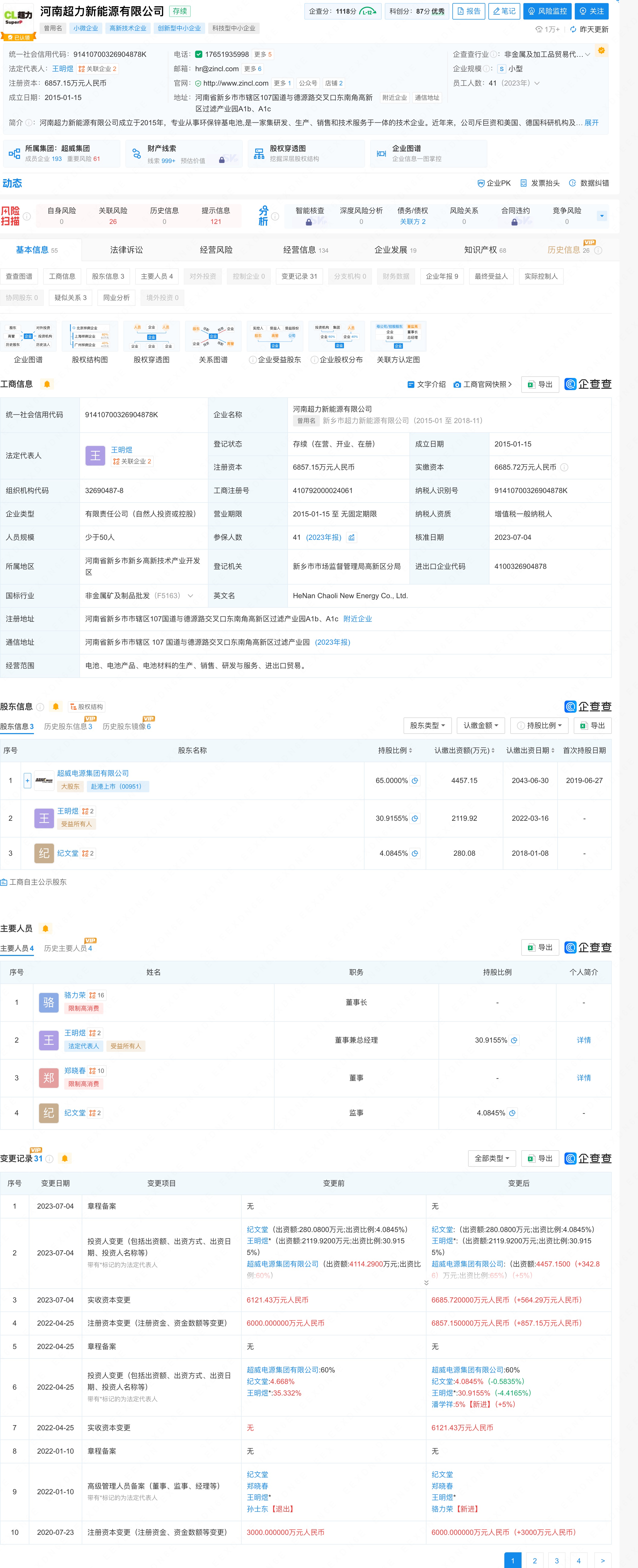This screenshot has width=638, height=1568.
Task: Click 工商自主公示股东 link
Action: pyautogui.click(x=33, y=882)
